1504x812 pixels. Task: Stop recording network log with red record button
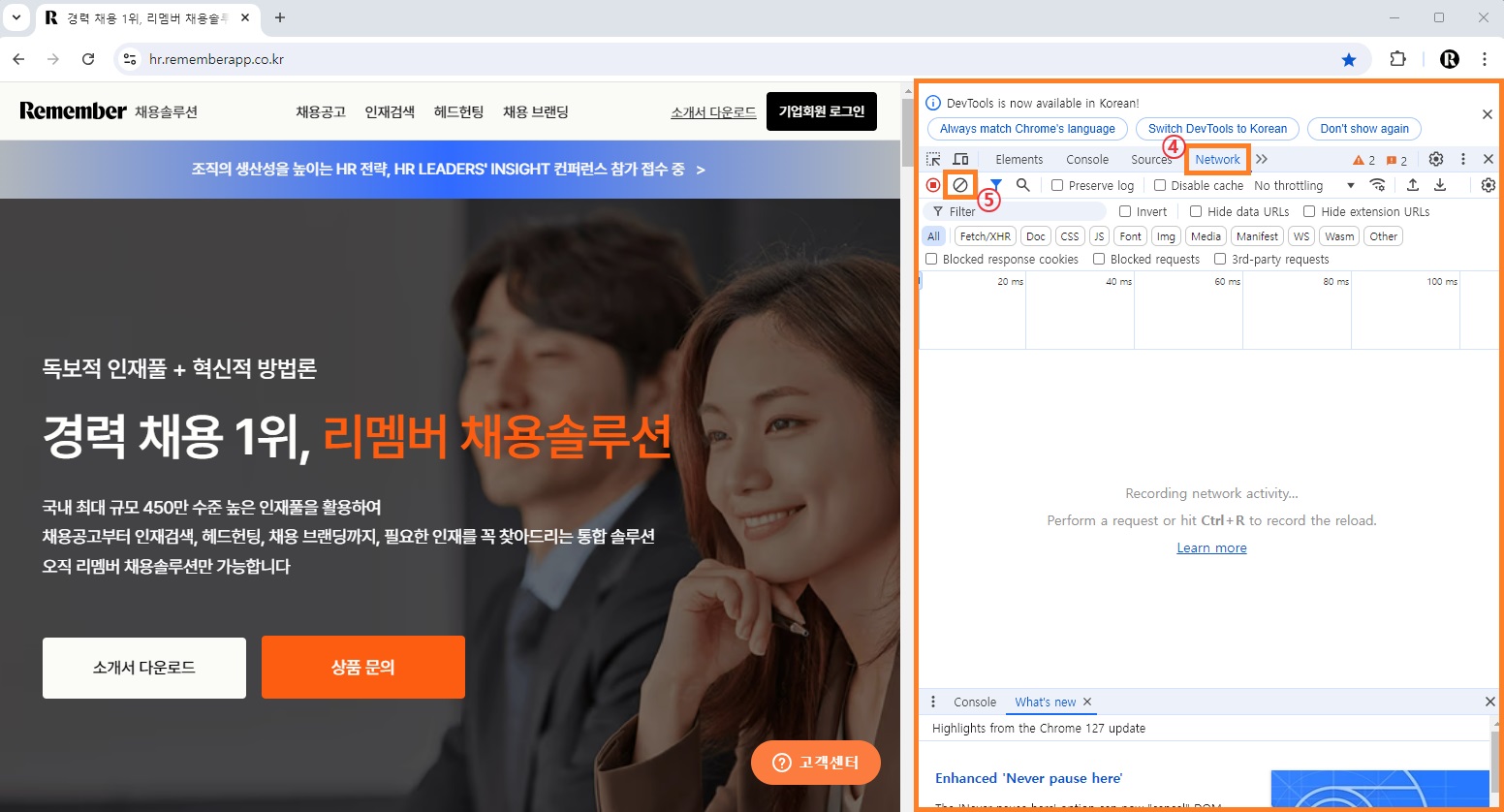(933, 185)
